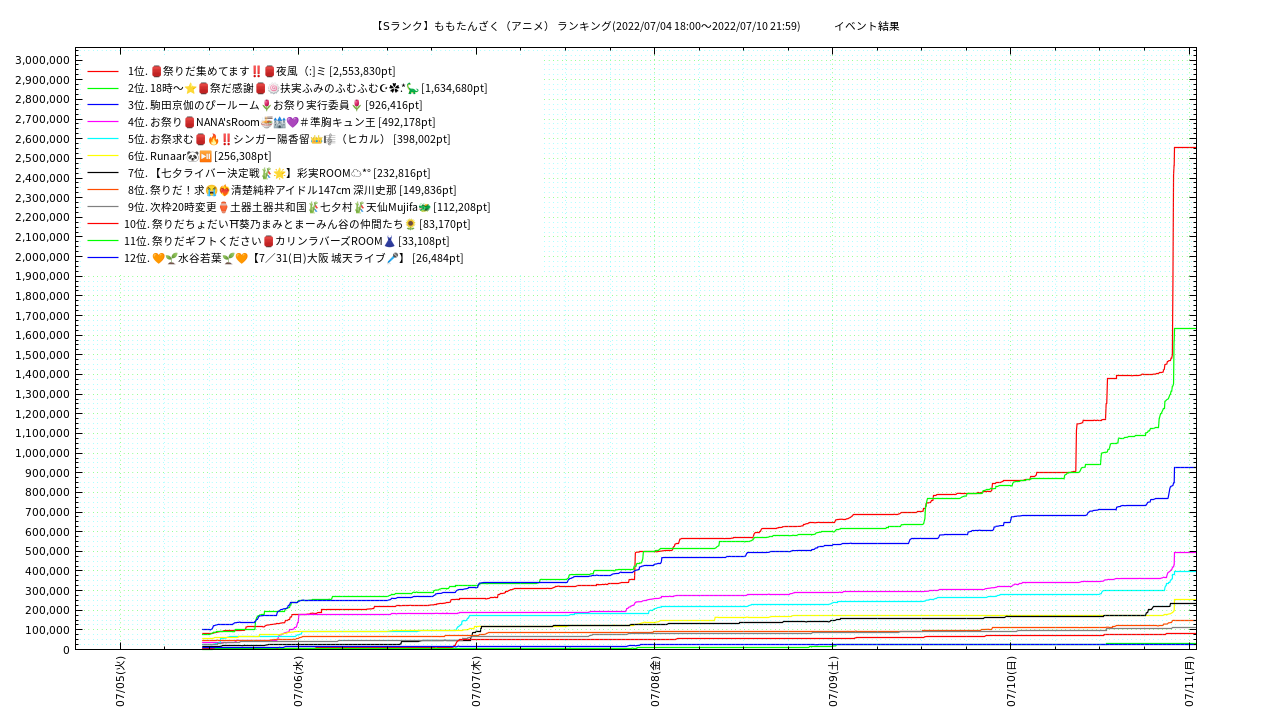Click the y-axis value 2,200,000
This screenshot has width=1280, height=720.
coord(42,217)
